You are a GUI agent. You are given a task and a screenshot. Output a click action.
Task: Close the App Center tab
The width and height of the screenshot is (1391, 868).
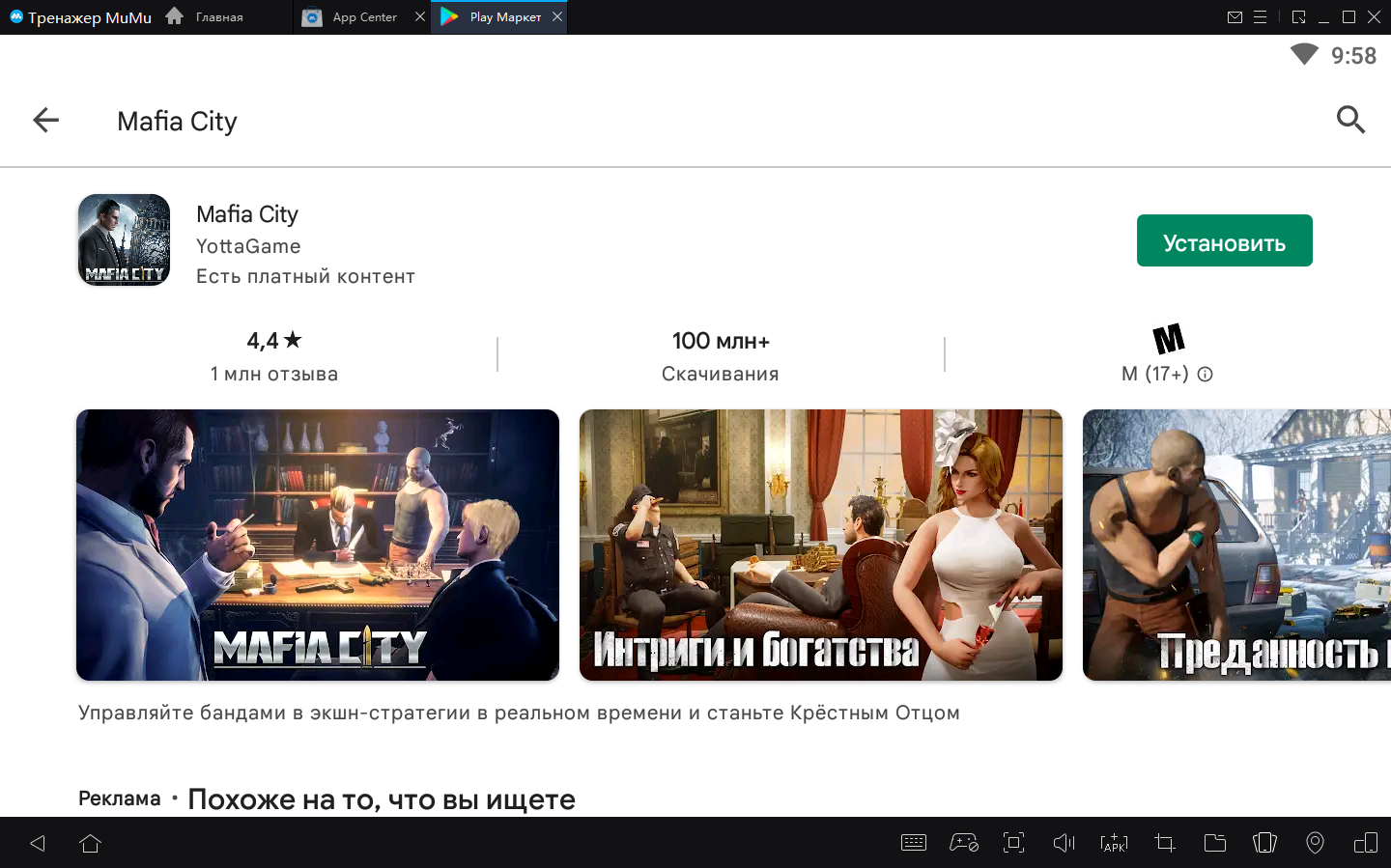point(420,16)
